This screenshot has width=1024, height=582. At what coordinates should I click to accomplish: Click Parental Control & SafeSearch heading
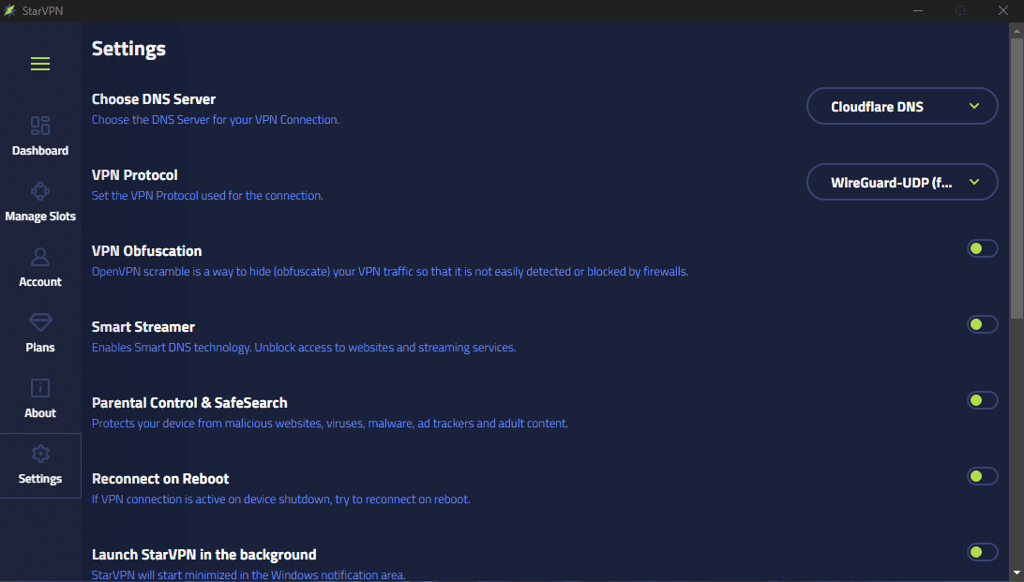click(x=189, y=402)
